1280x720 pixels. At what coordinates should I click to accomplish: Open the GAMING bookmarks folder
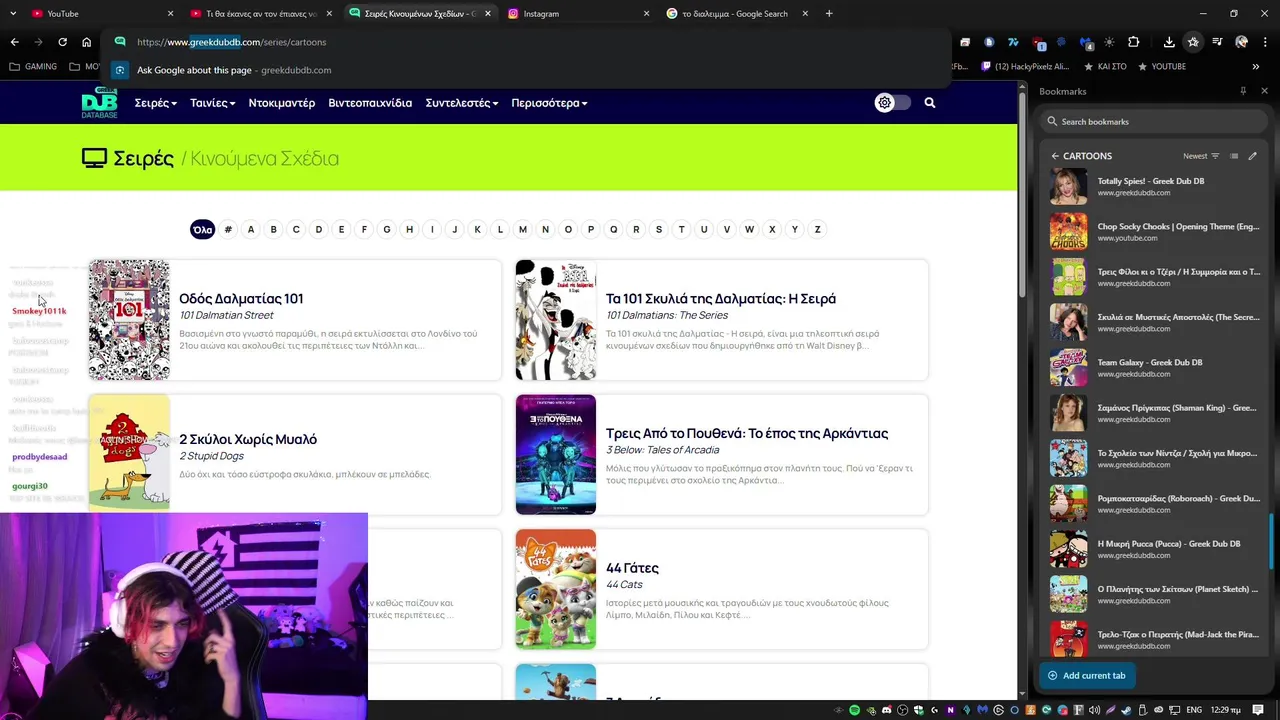(33, 67)
